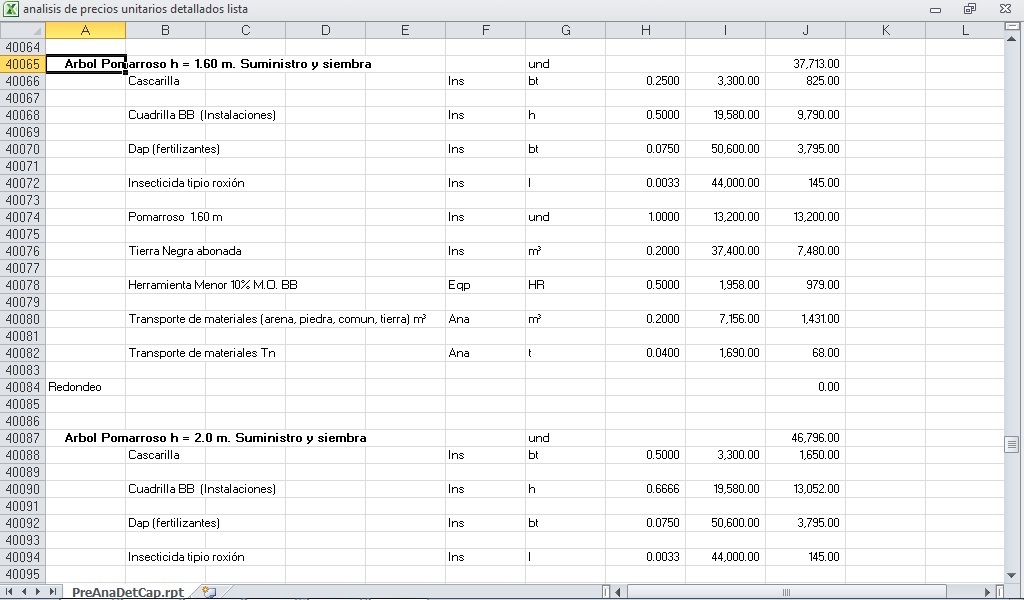Click 'Cuadrilla BB (Instalaciones)' in row 40068
Screen dimensions: 1024x600
tap(202, 115)
